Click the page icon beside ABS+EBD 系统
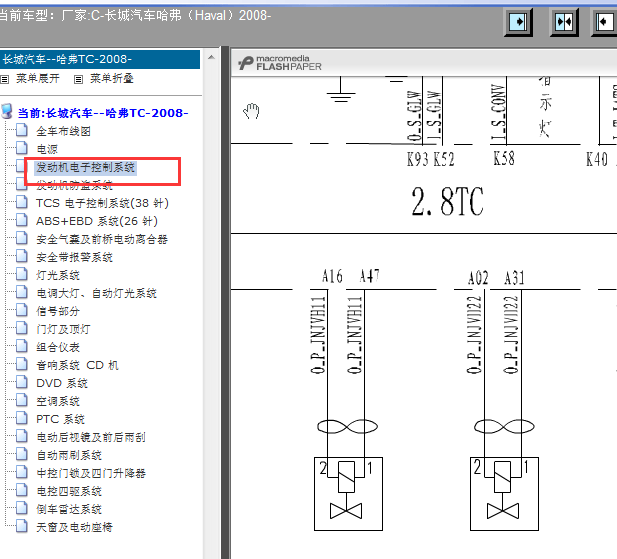617x559 pixels. pyautogui.click(x=22, y=220)
